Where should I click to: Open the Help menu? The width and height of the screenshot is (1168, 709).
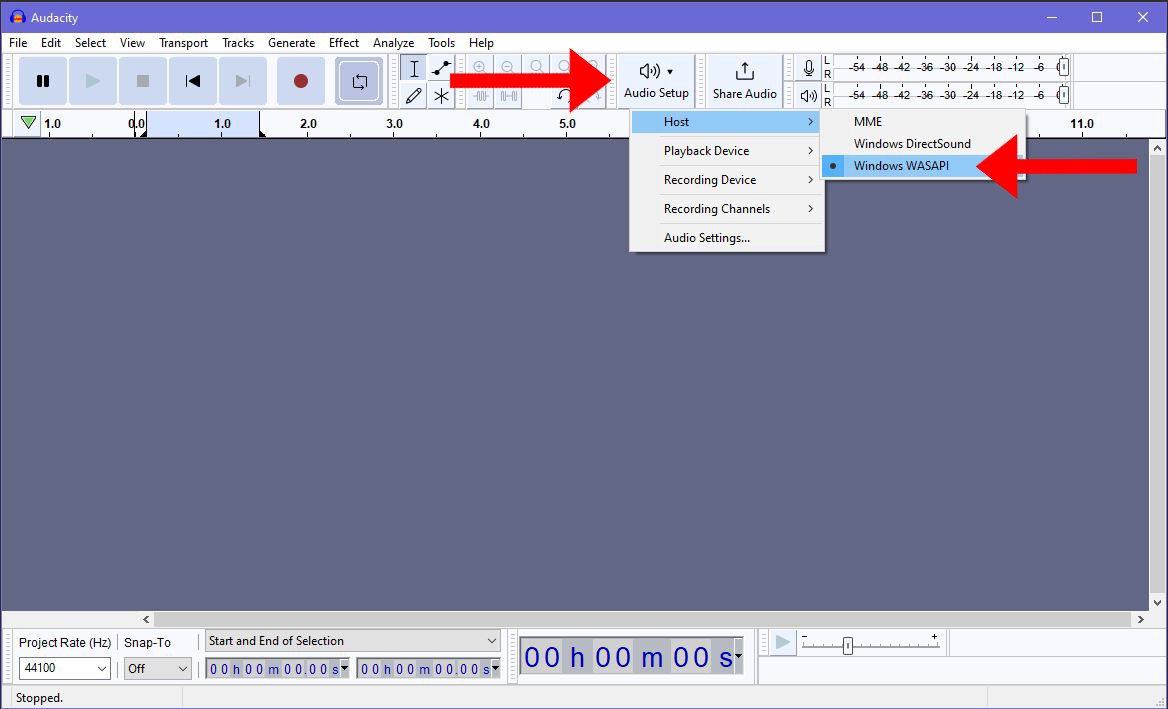tap(481, 42)
